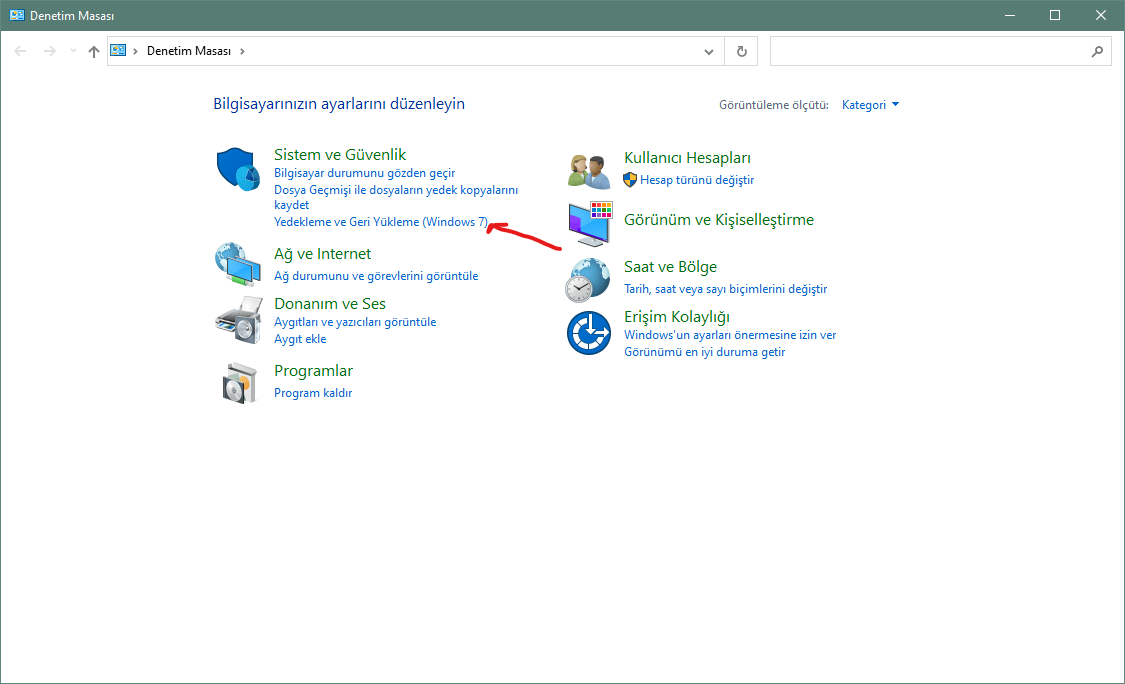
Task: Click the shield icon beside Hesap türünü değiştir
Action: [630, 179]
